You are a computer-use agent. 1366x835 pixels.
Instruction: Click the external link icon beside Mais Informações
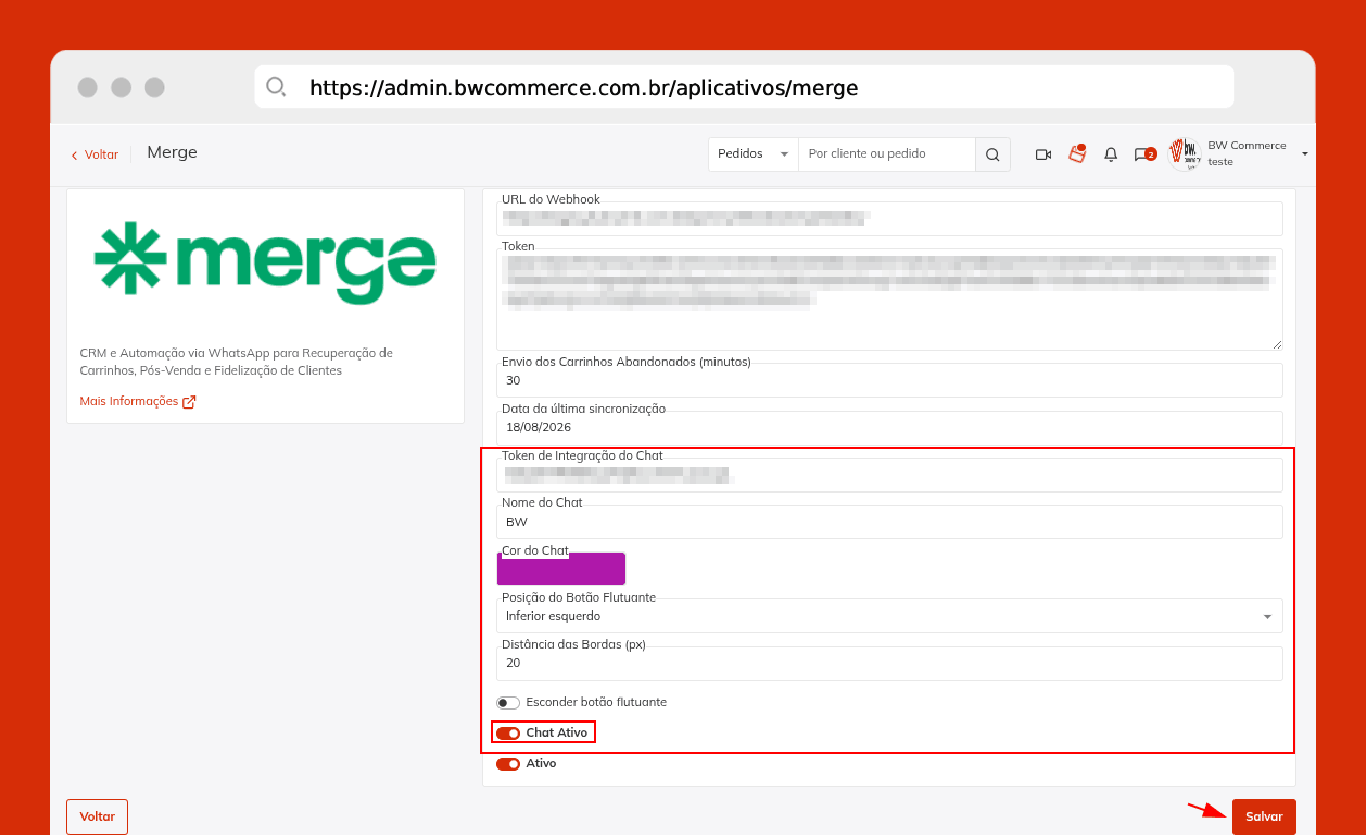(x=189, y=401)
